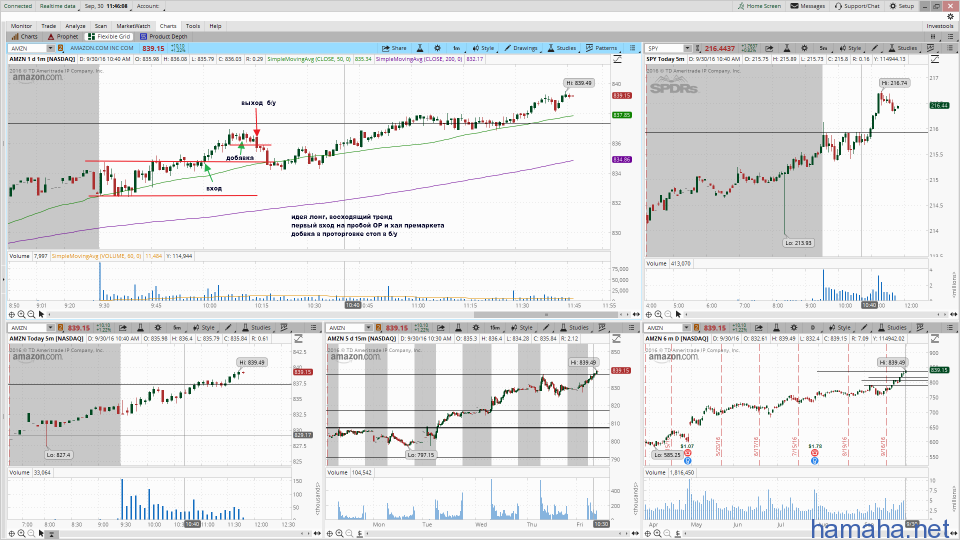The image size is (960, 540).
Task: Open patterns icon on SPY chart
Action: 931,48
